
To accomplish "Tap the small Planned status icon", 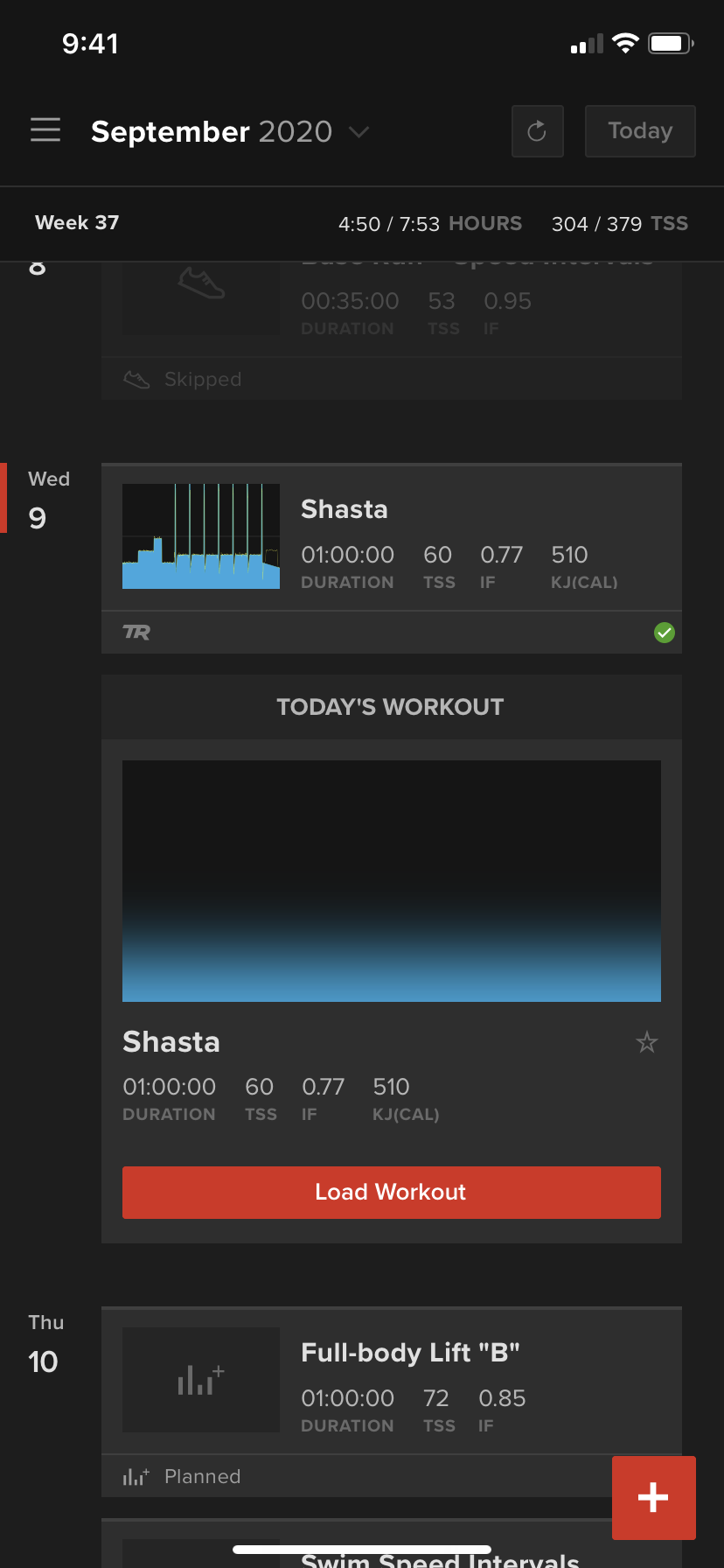I will (136, 1476).
